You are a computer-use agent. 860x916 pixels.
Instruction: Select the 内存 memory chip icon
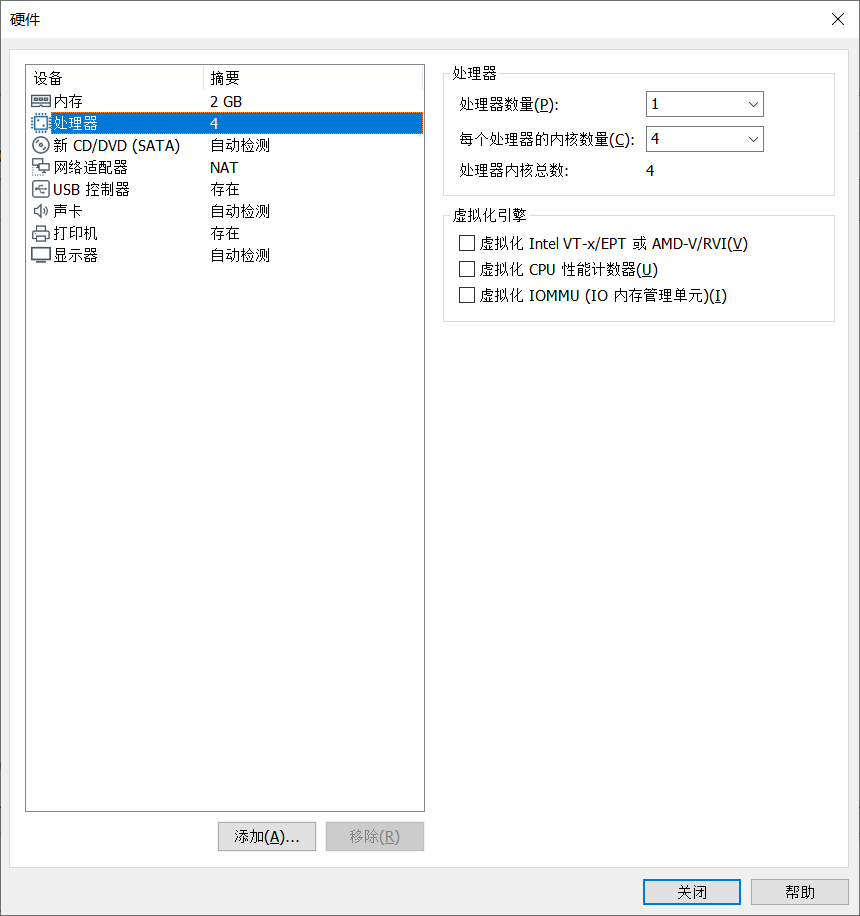tap(40, 101)
